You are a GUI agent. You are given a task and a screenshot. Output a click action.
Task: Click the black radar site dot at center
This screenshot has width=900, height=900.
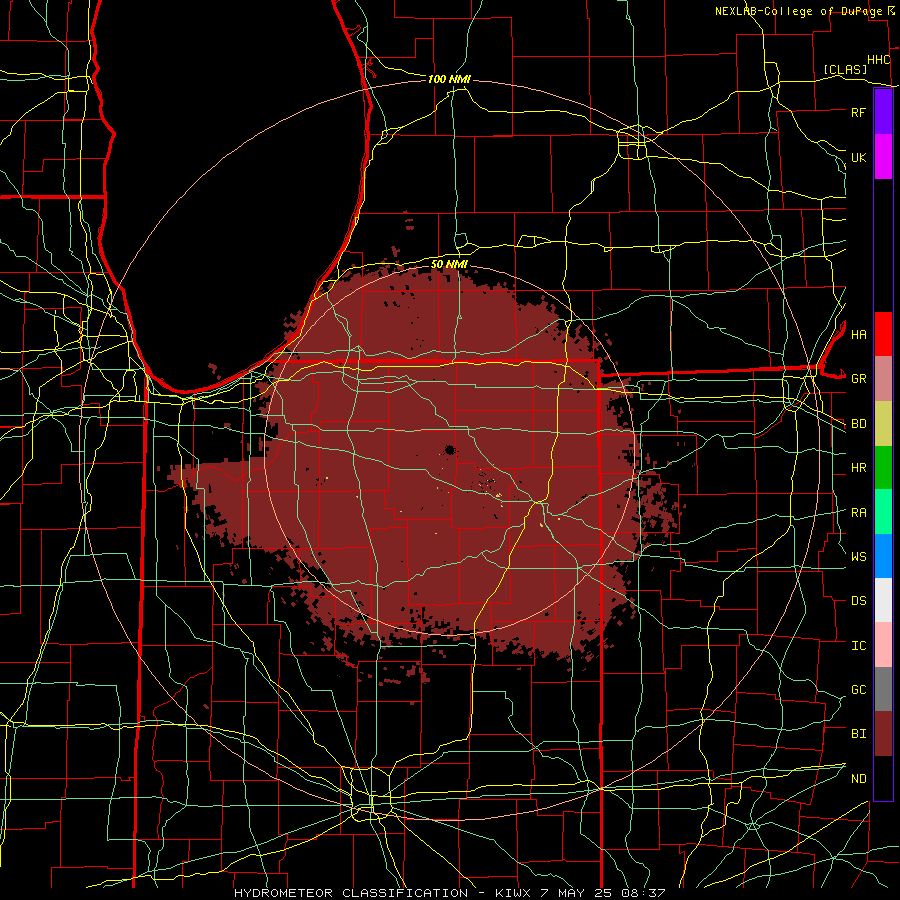click(x=449, y=450)
